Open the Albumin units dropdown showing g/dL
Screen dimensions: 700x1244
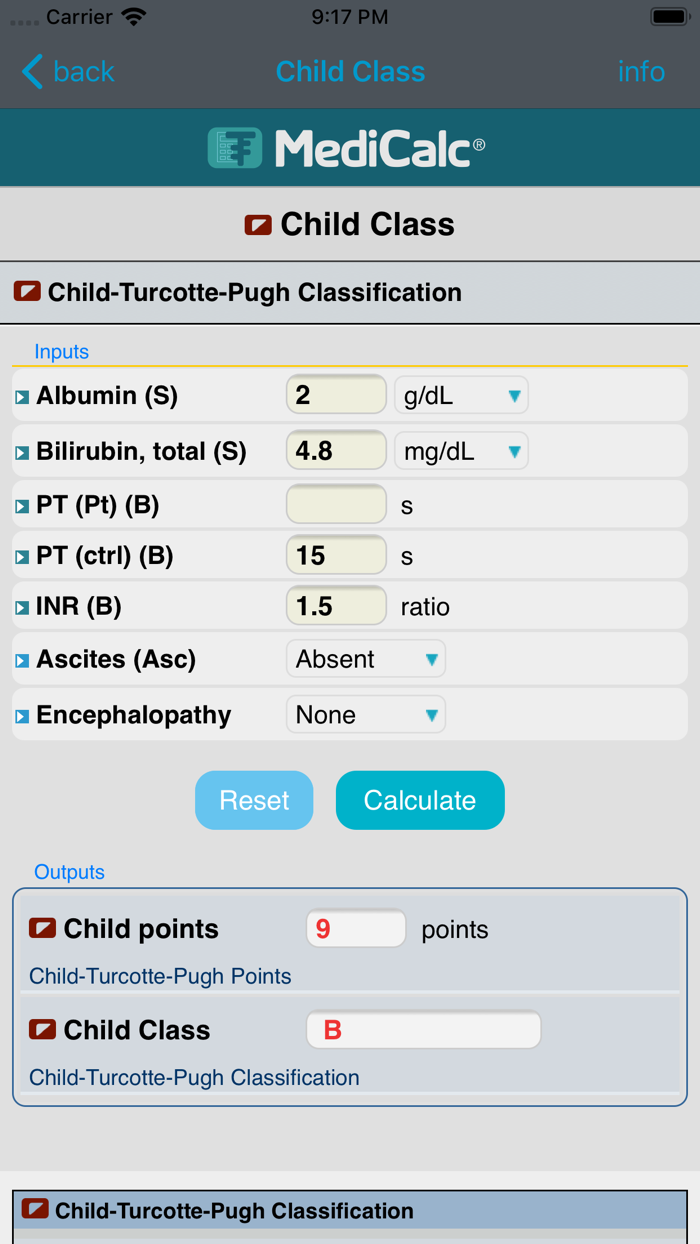[x=461, y=395]
